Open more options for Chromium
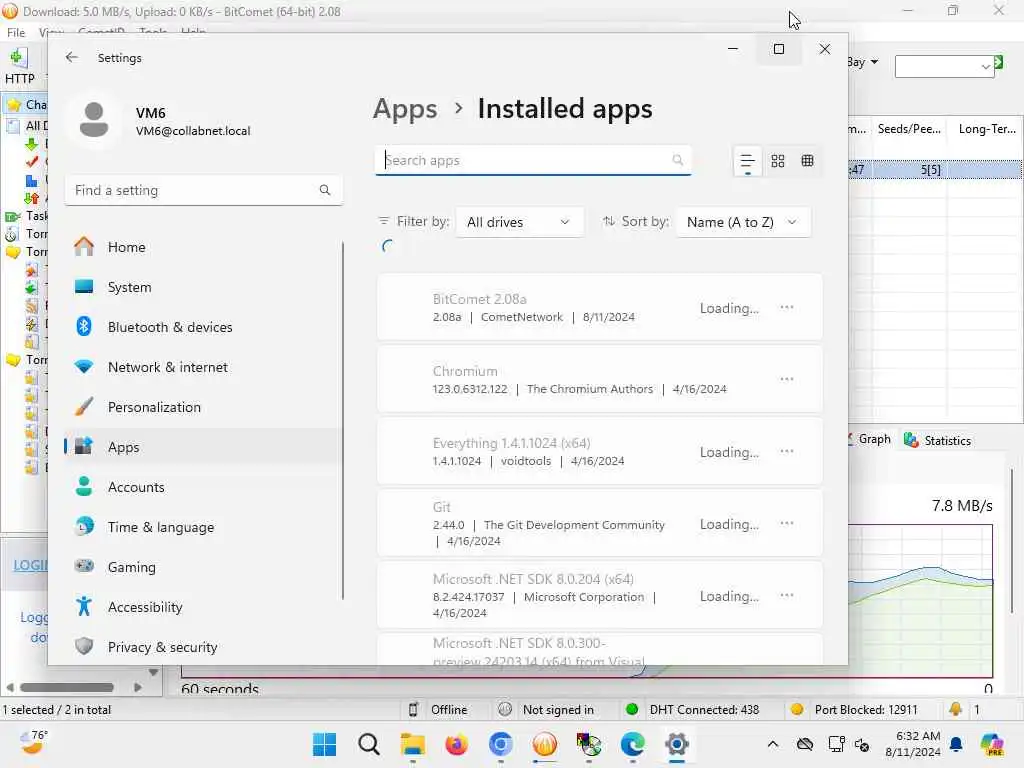 [786, 379]
